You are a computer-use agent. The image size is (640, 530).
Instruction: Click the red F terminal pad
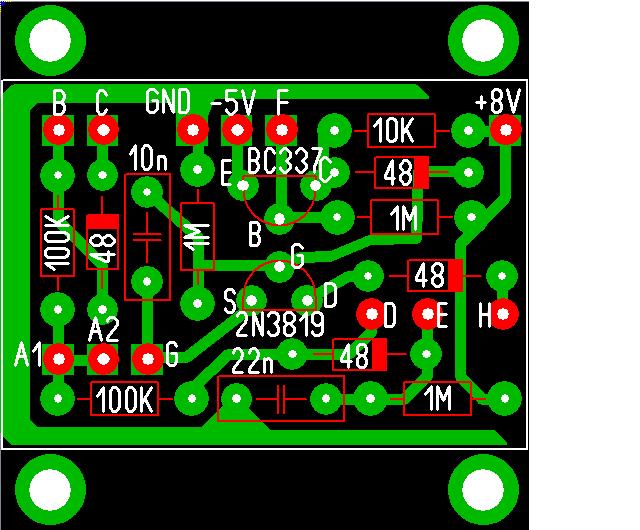click(281, 130)
